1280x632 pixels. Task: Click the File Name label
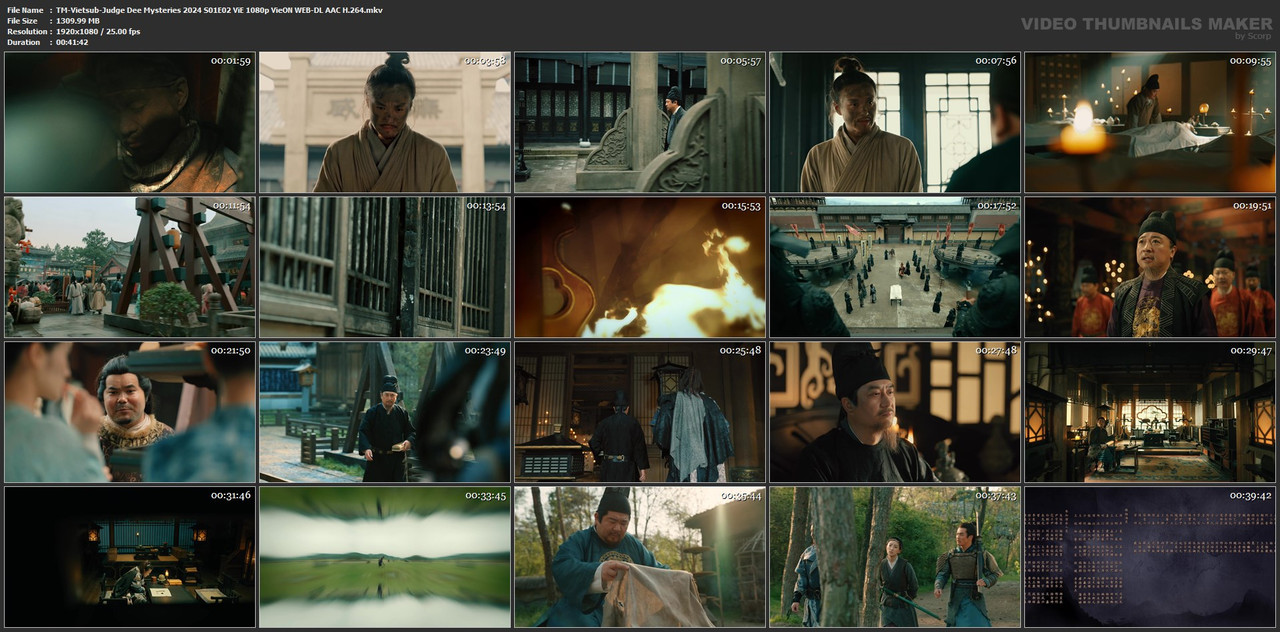[24, 10]
